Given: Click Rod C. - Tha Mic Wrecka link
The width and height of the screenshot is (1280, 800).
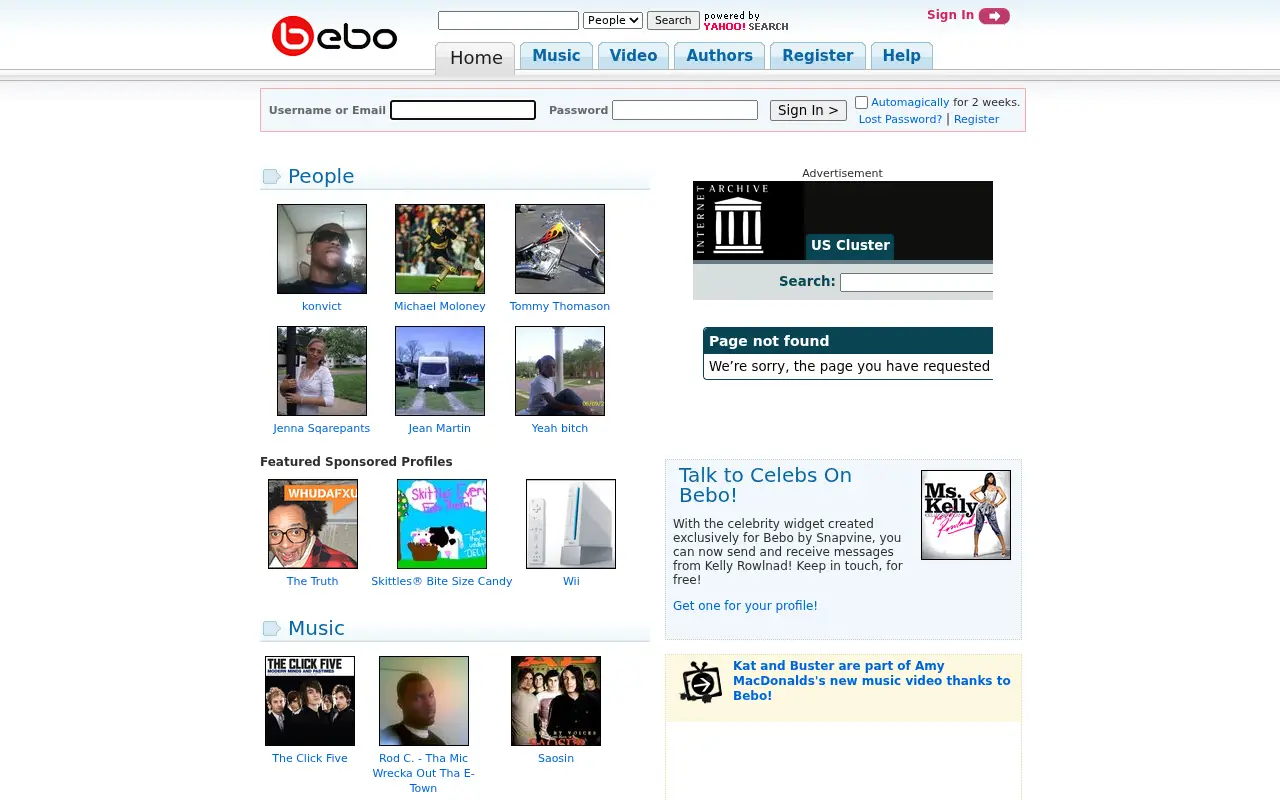Looking at the screenshot, I should (x=424, y=773).
